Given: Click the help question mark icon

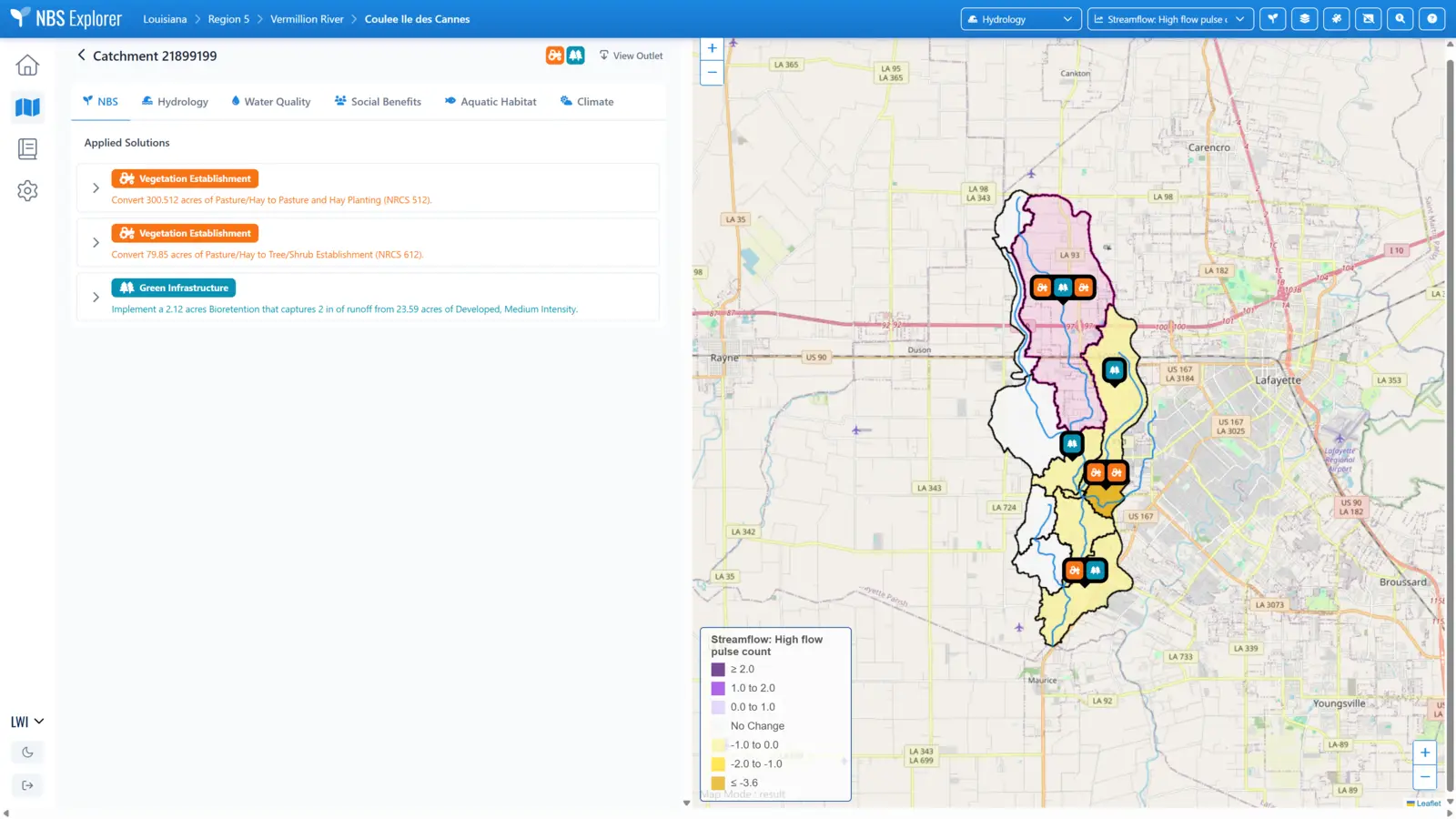Looking at the screenshot, I should [1431, 19].
